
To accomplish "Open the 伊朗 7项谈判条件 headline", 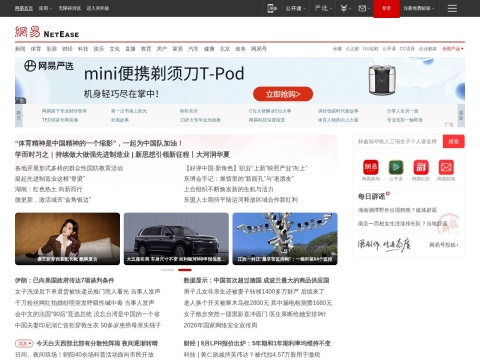I will (x=65, y=280).
